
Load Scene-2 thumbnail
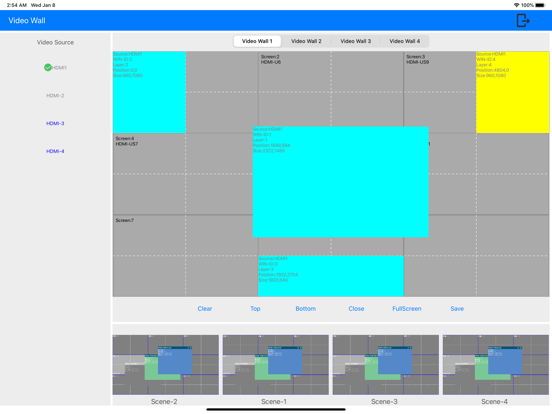point(165,365)
